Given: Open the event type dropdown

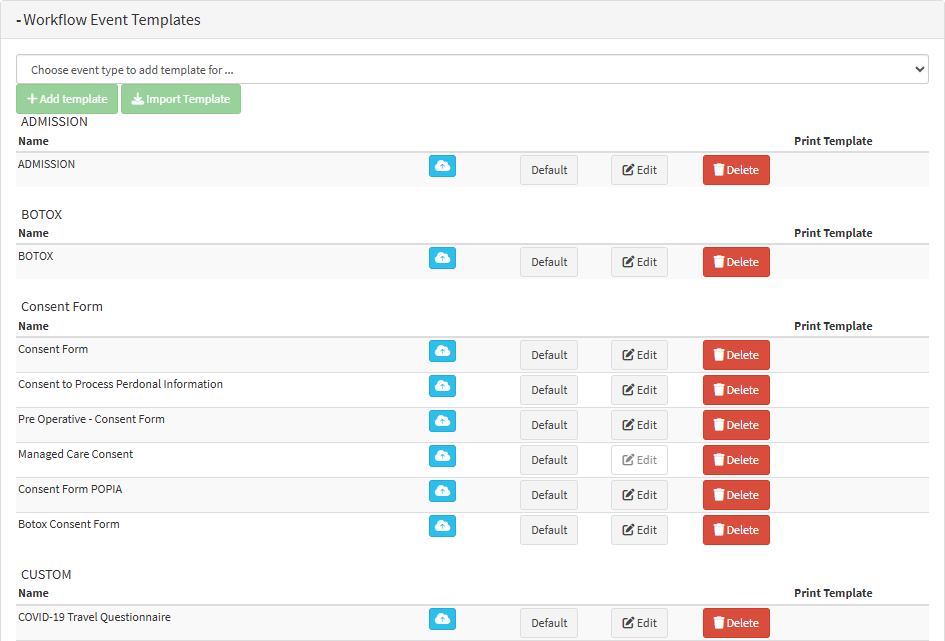Looking at the screenshot, I should [472, 70].
